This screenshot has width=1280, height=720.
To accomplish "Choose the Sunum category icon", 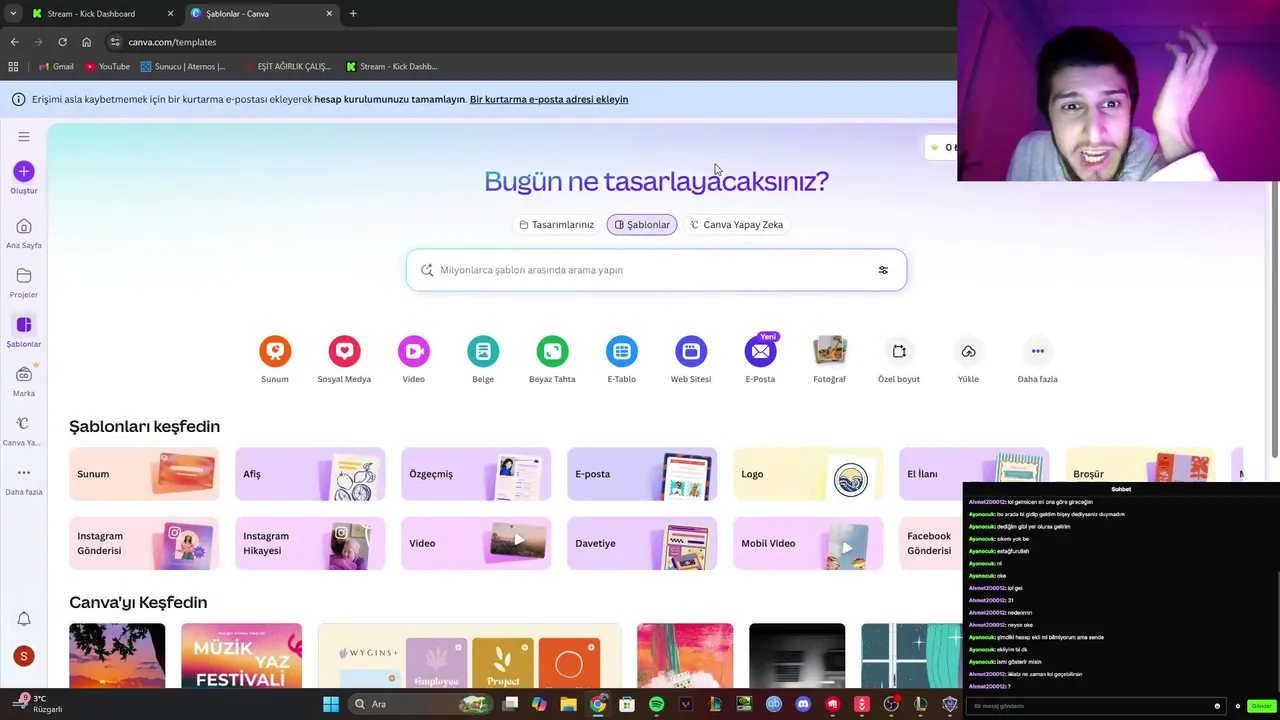I will click(x=275, y=351).
